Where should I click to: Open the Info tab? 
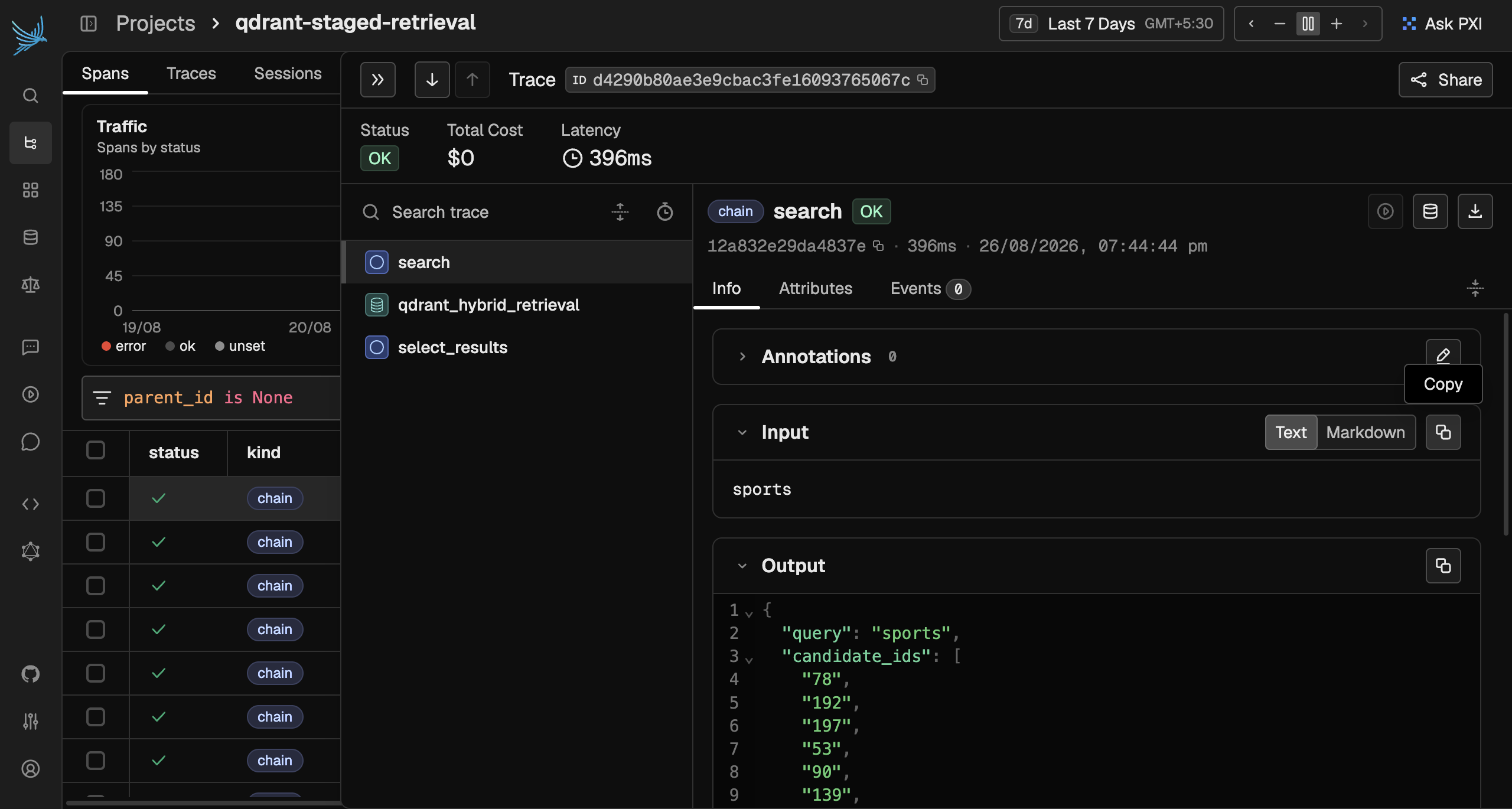pyautogui.click(x=726, y=288)
